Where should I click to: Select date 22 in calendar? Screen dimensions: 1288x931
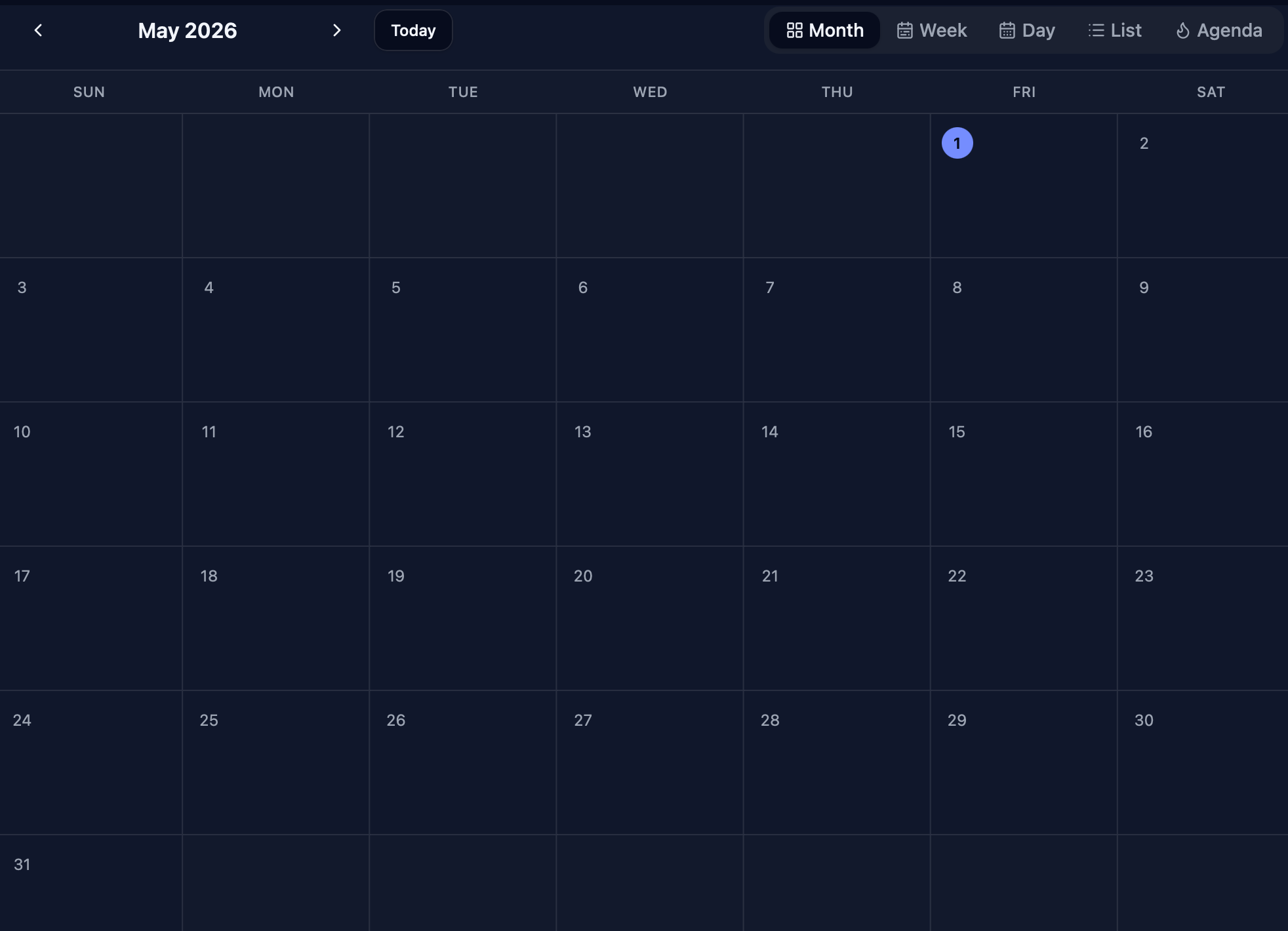pyautogui.click(x=957, y=576)
